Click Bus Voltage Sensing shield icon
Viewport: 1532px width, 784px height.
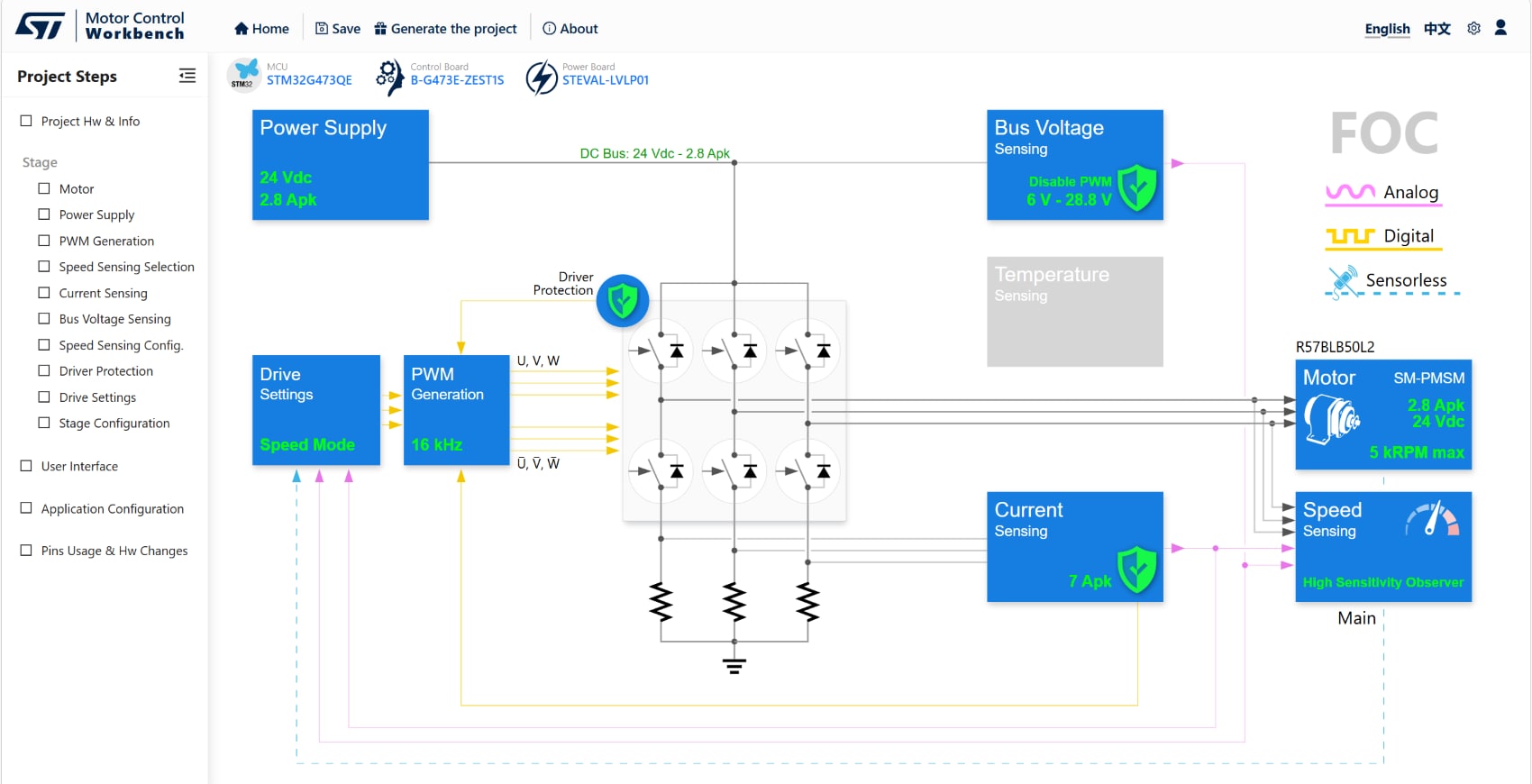(x=1137, y=187)
